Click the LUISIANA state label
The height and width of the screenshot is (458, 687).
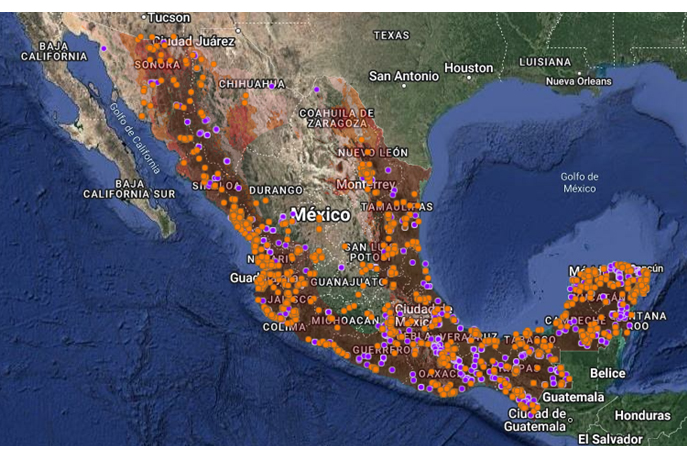(x=545, y=62)
